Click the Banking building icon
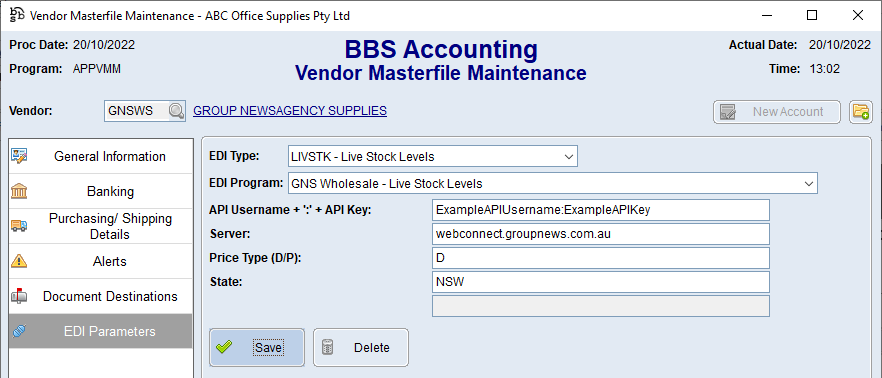 pos(19,191)
